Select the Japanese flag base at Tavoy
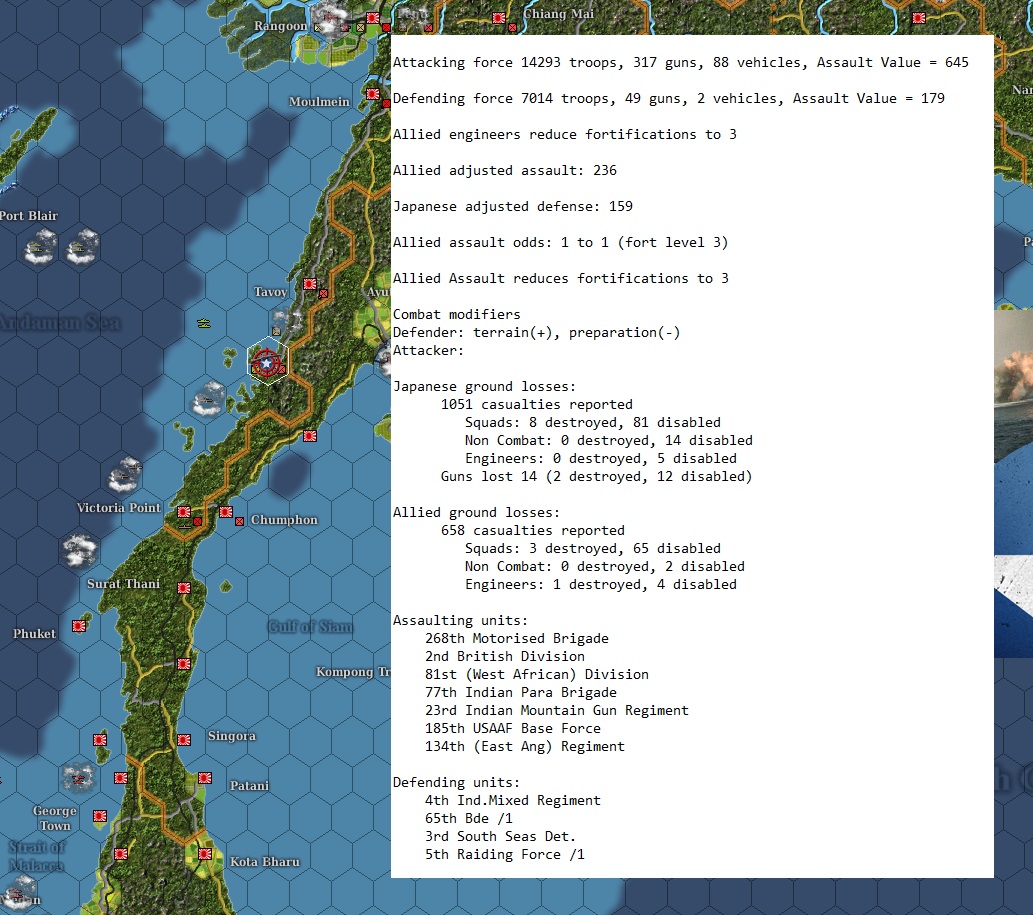This screenshot has width=1033, height=915. (x=310, y=284)
